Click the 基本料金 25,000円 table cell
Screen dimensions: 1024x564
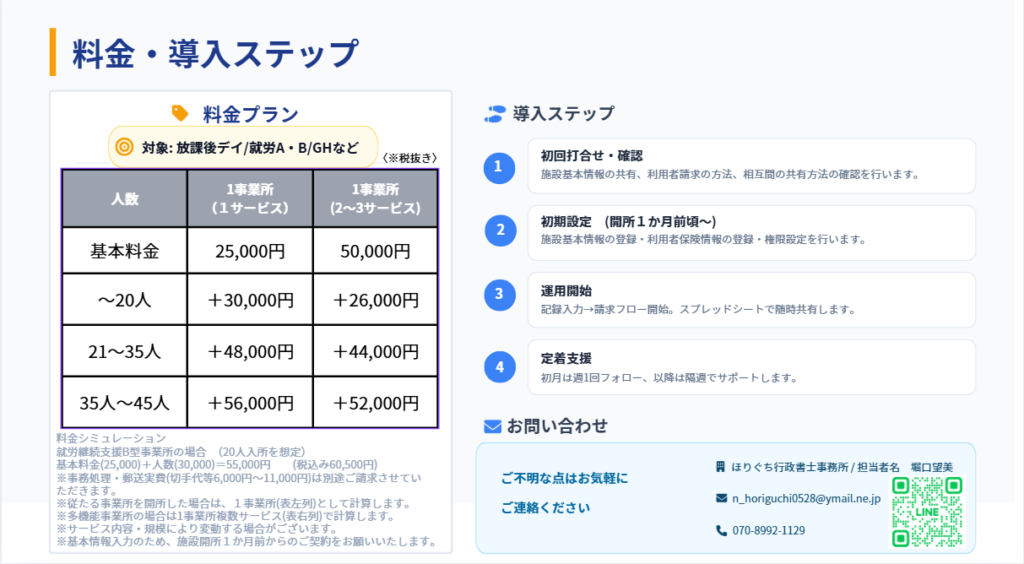tap(250, 251)
